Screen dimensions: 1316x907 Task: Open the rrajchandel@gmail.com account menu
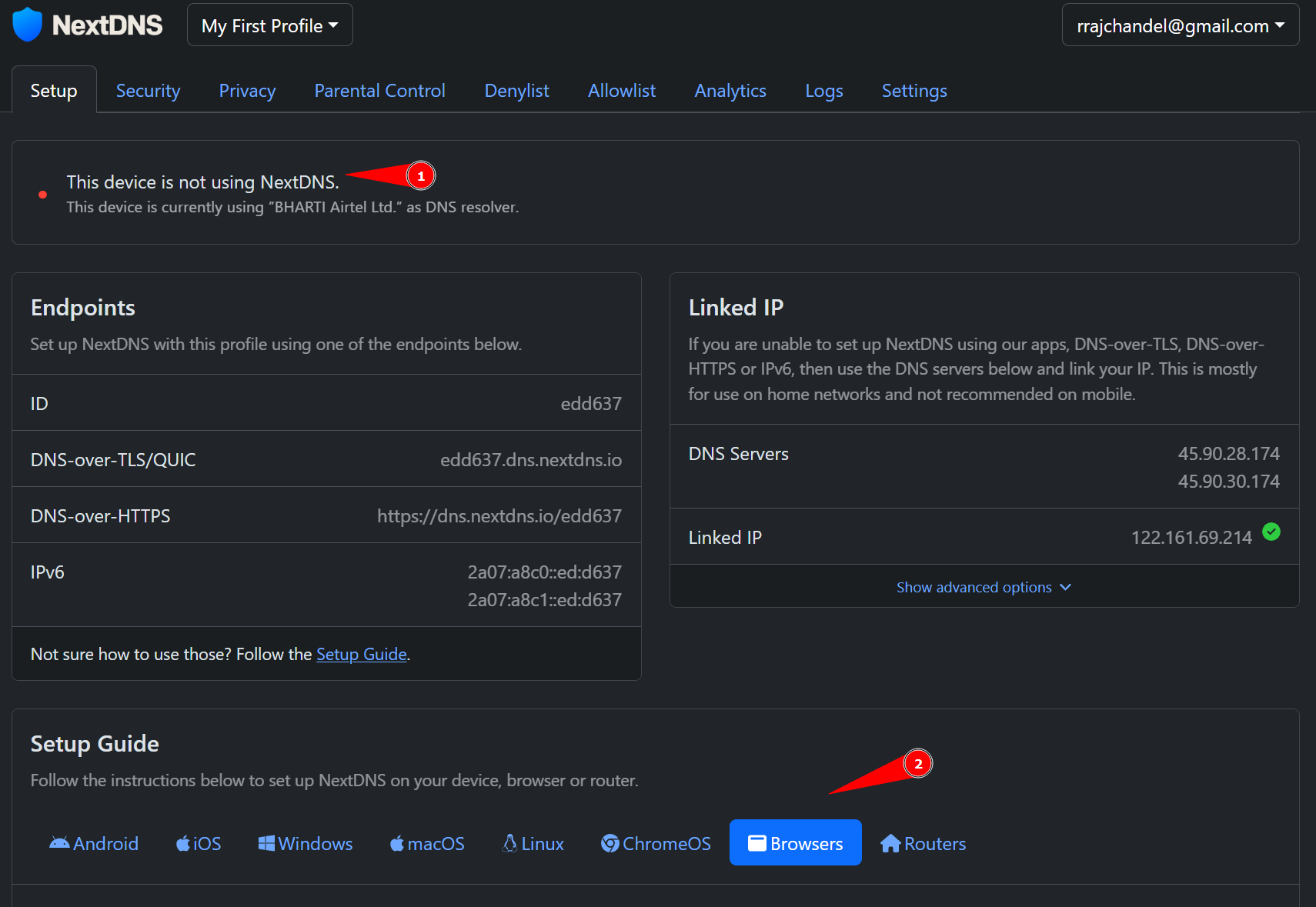(1181, 25)
